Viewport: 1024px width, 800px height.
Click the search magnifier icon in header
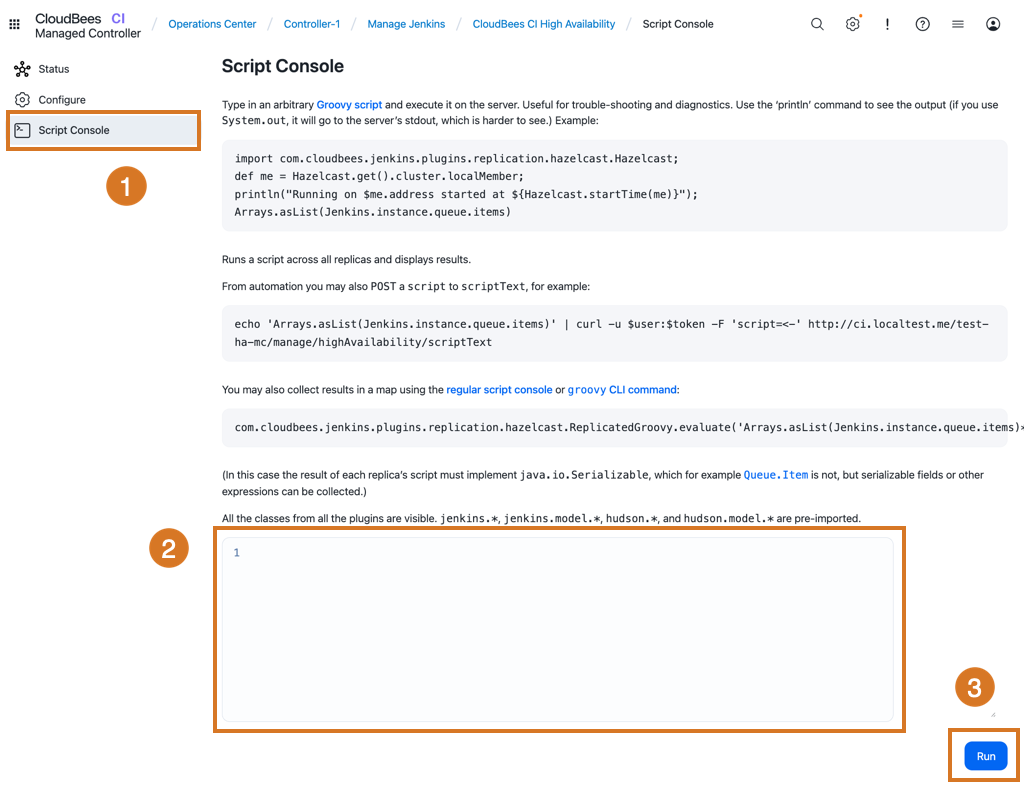(x=817, y=24)
